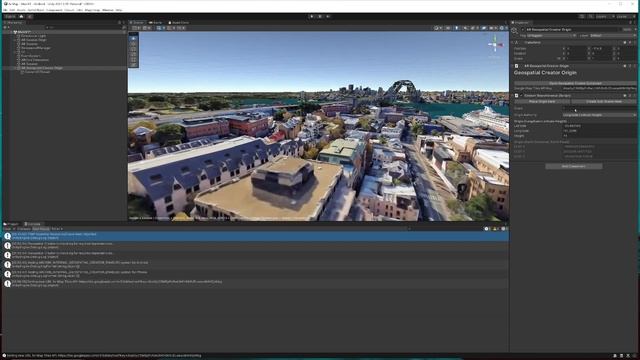Select the Rect tool in scene overlay
640x360 pixels.
pyautogui.click(x=133, y=60)
